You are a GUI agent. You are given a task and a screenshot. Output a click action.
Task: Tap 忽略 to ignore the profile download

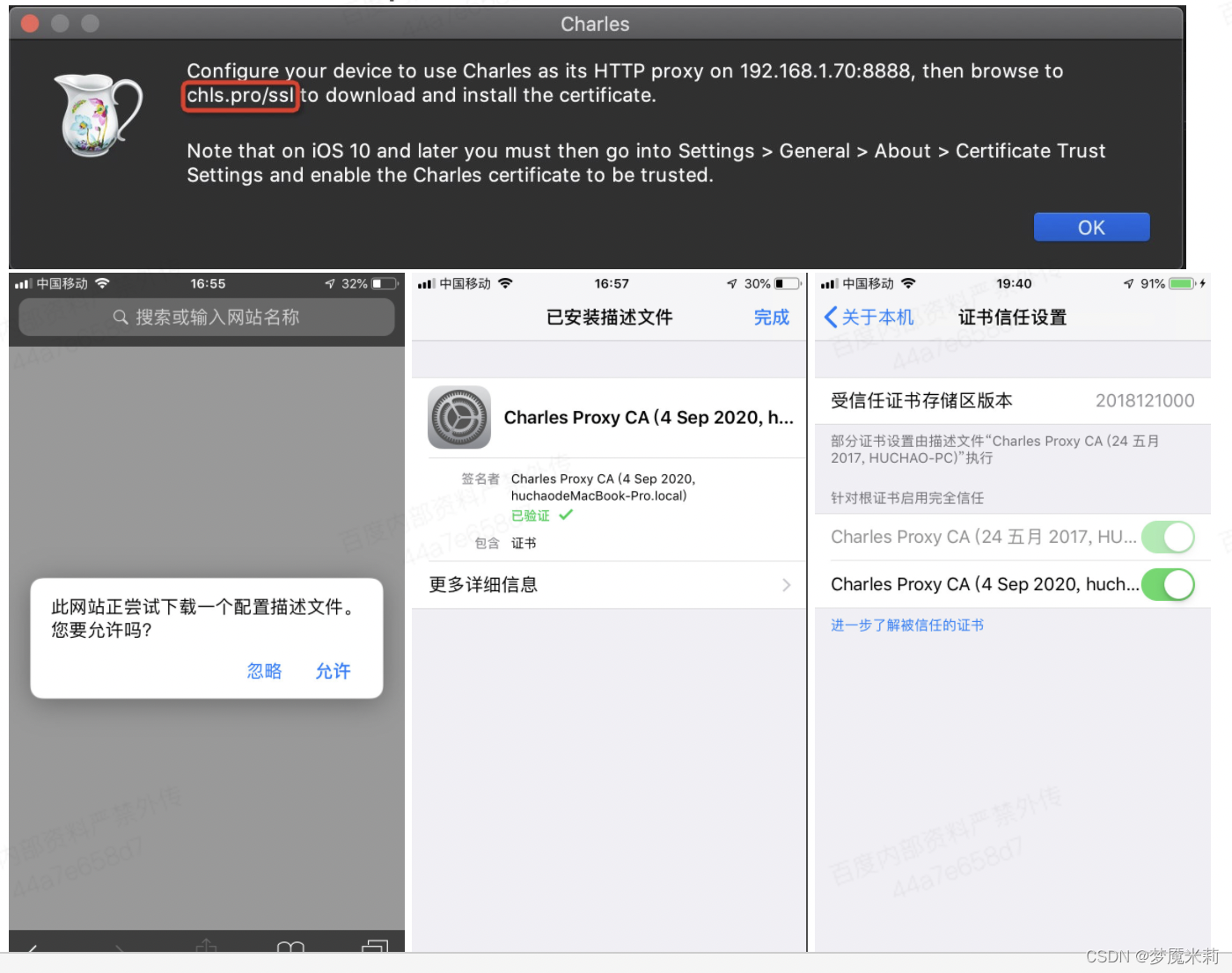[264, 671]
